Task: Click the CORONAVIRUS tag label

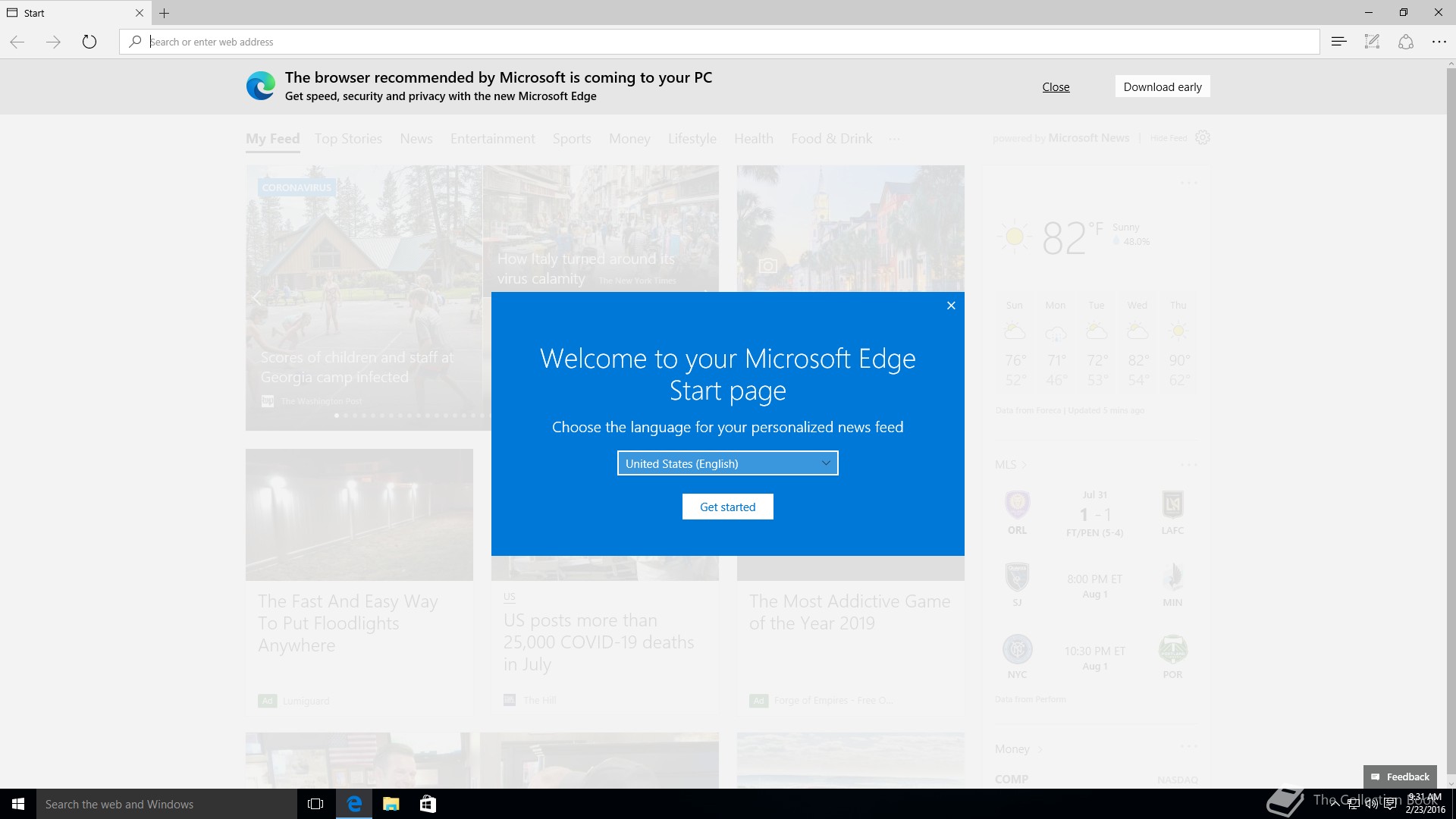Action: click(x=297, y=187)
